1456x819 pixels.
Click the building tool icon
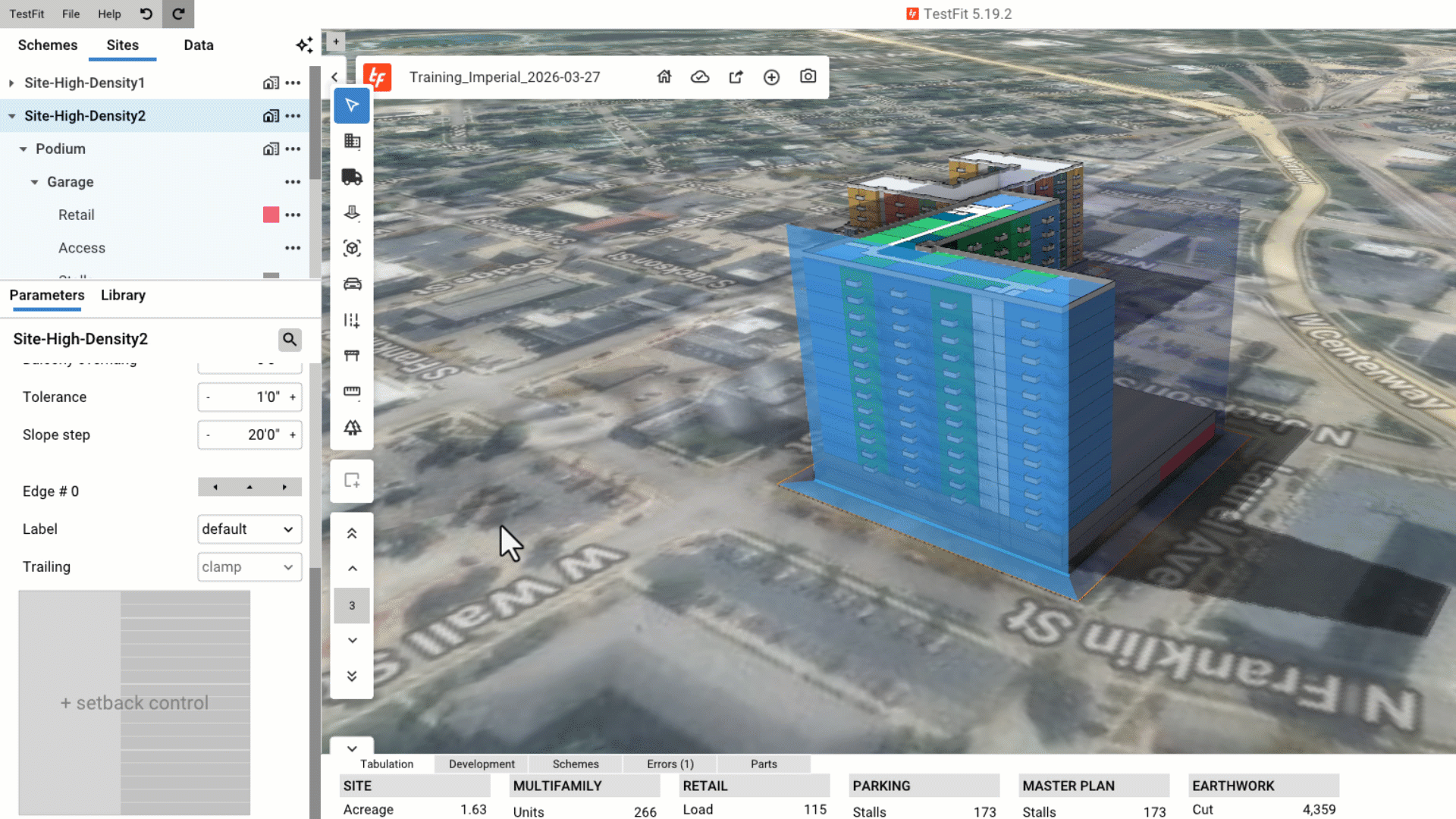(x=352, y=141)
